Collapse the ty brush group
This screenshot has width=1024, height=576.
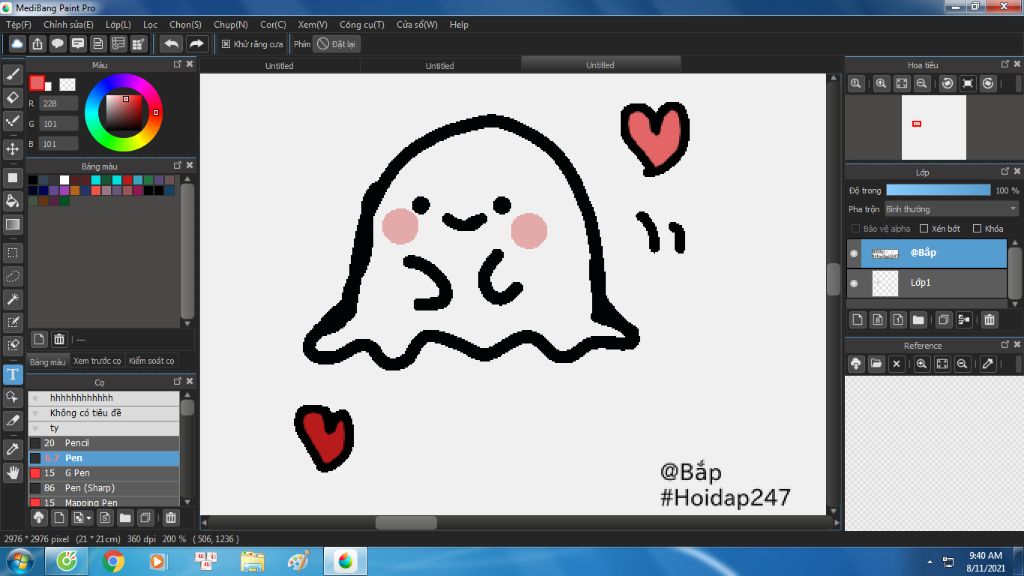[x=35, y=428]
